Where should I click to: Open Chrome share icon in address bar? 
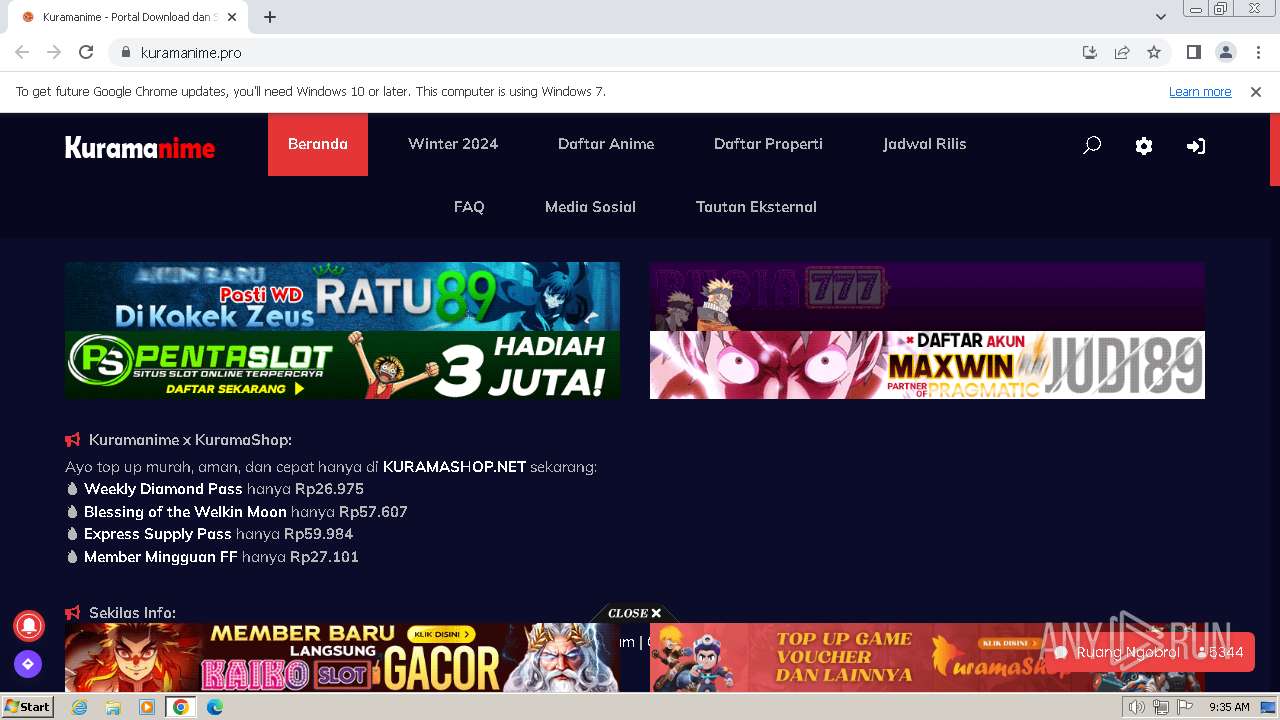(1122, 52)
